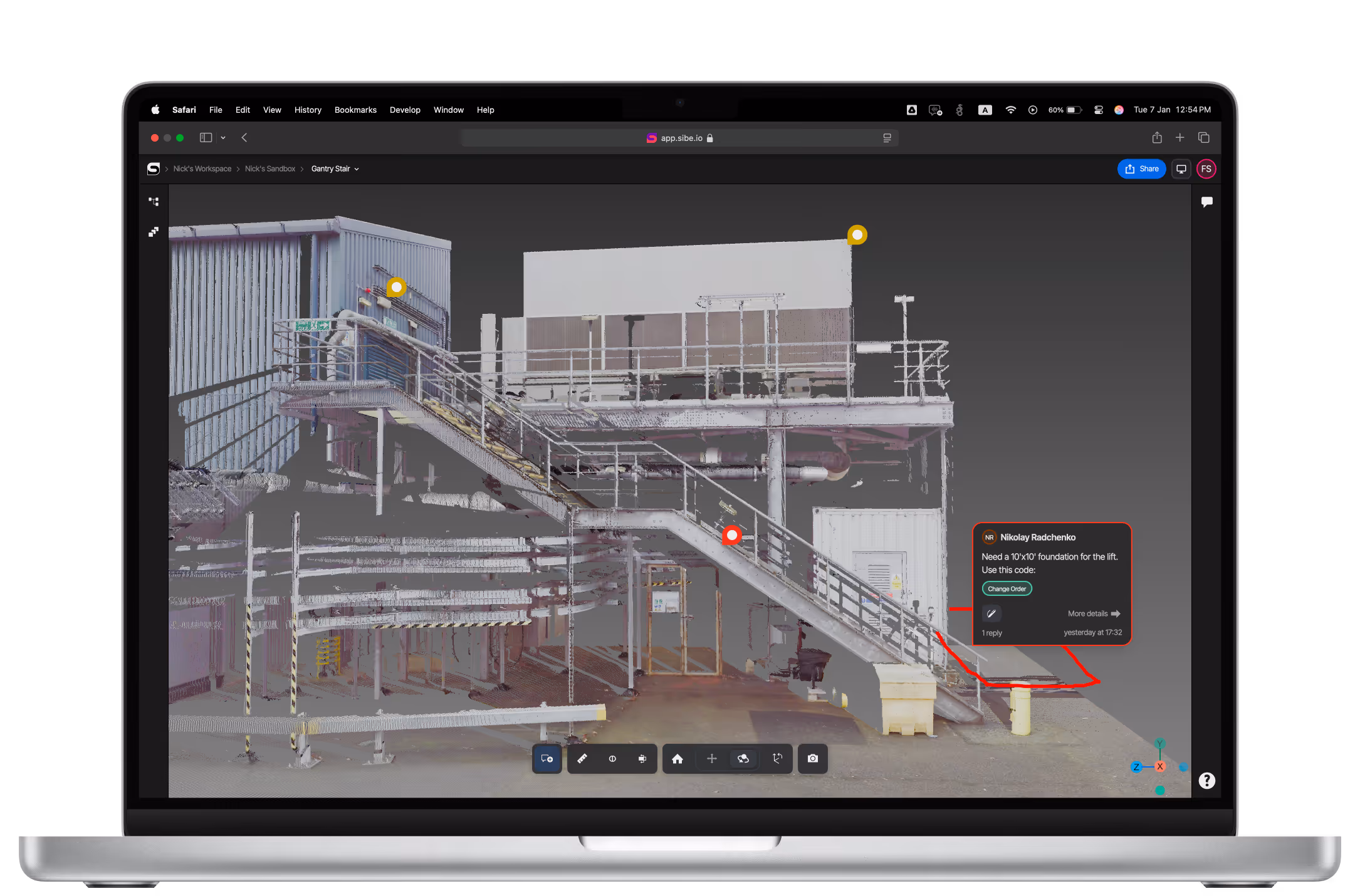Click the X axis on the gizmo

pos(1160,767)
